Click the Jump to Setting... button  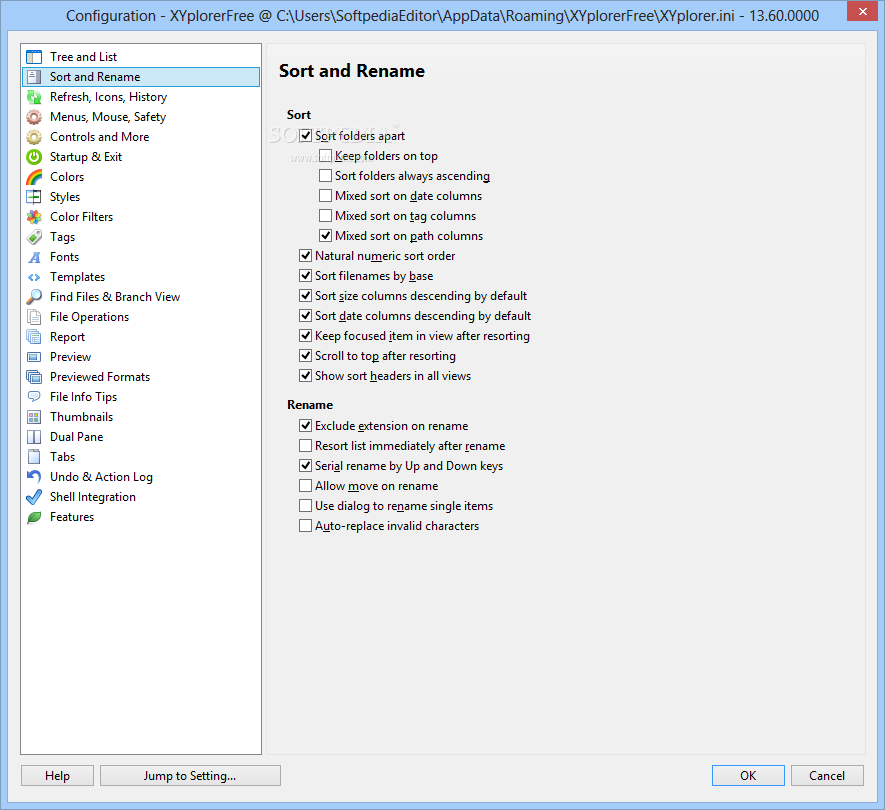pyautogui.click(x=190, y=776)
